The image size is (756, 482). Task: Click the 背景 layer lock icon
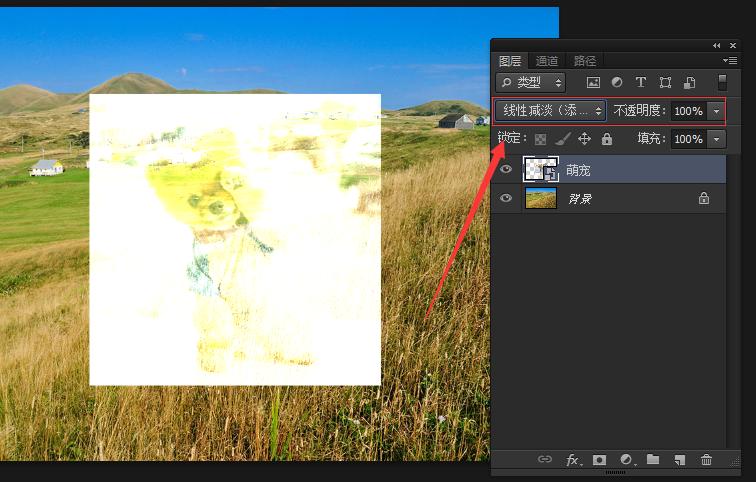click(704, 198)
